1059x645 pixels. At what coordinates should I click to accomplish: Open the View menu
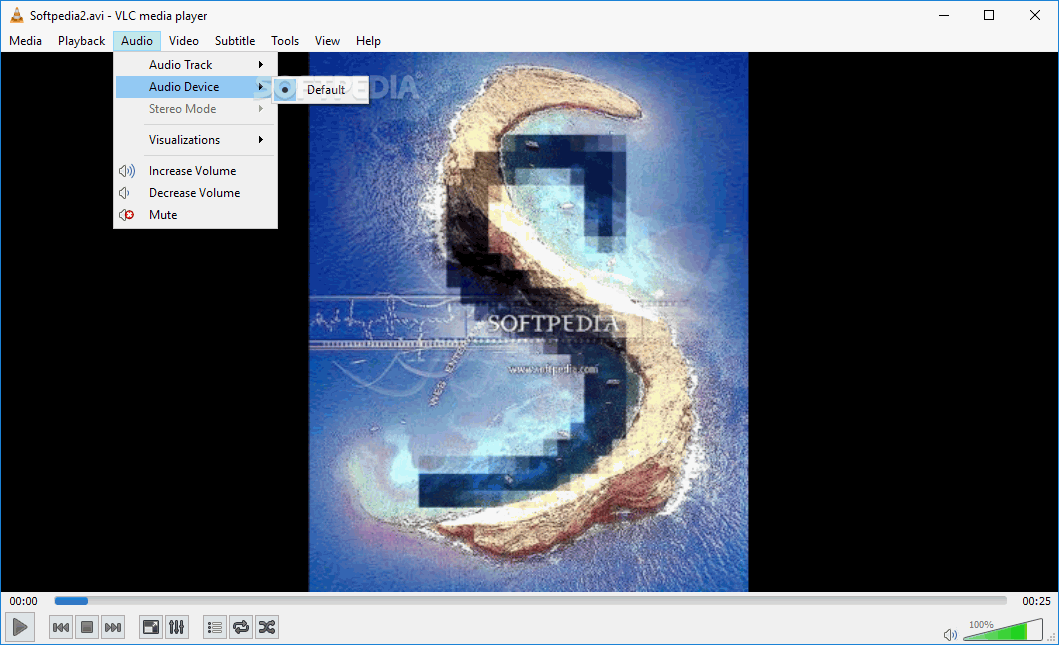pos(327,41)
